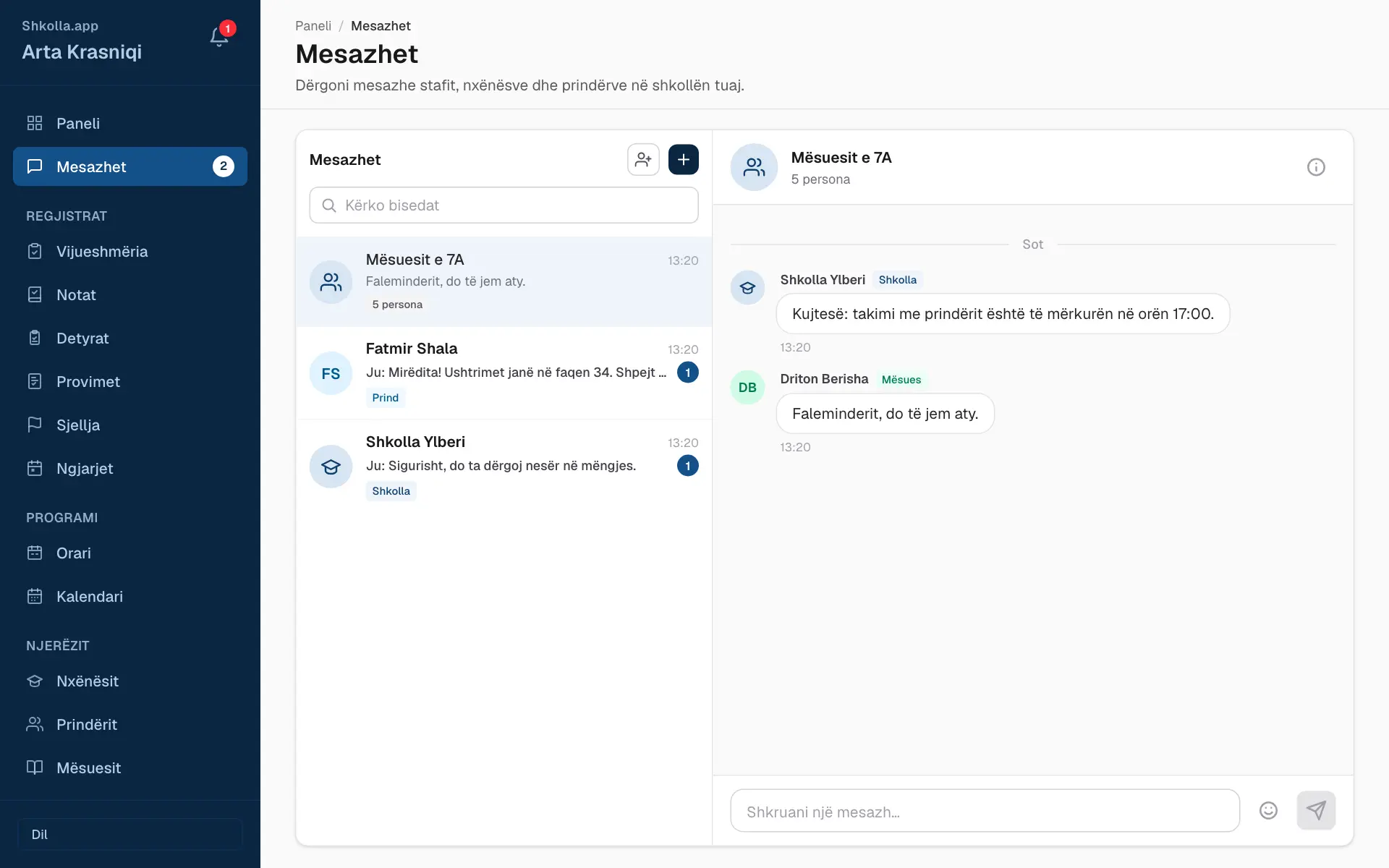Click the send message paper-plane button
Screen dimensions: 1389x868
point(1316,810)
